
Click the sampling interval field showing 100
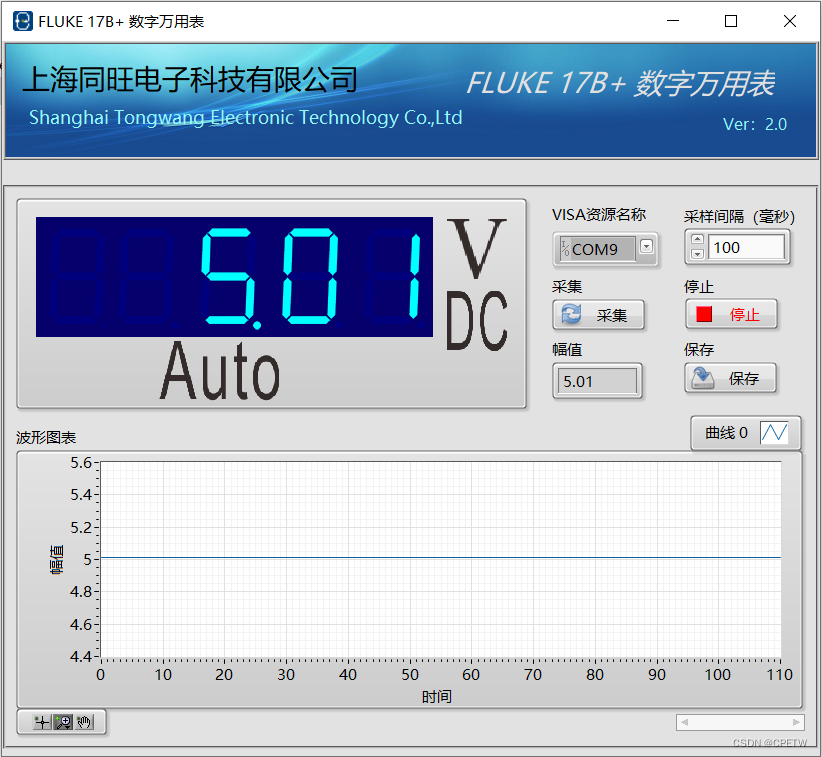pos(746,247)
